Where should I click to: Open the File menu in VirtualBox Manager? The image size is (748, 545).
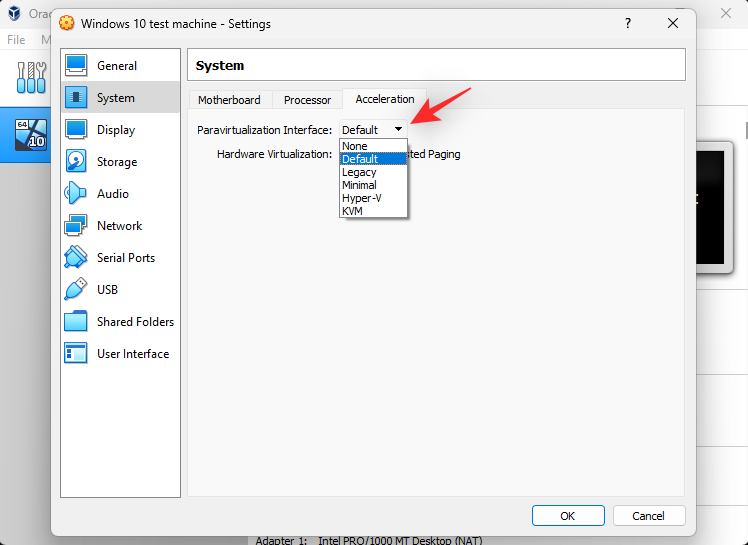tap(16, 40)
